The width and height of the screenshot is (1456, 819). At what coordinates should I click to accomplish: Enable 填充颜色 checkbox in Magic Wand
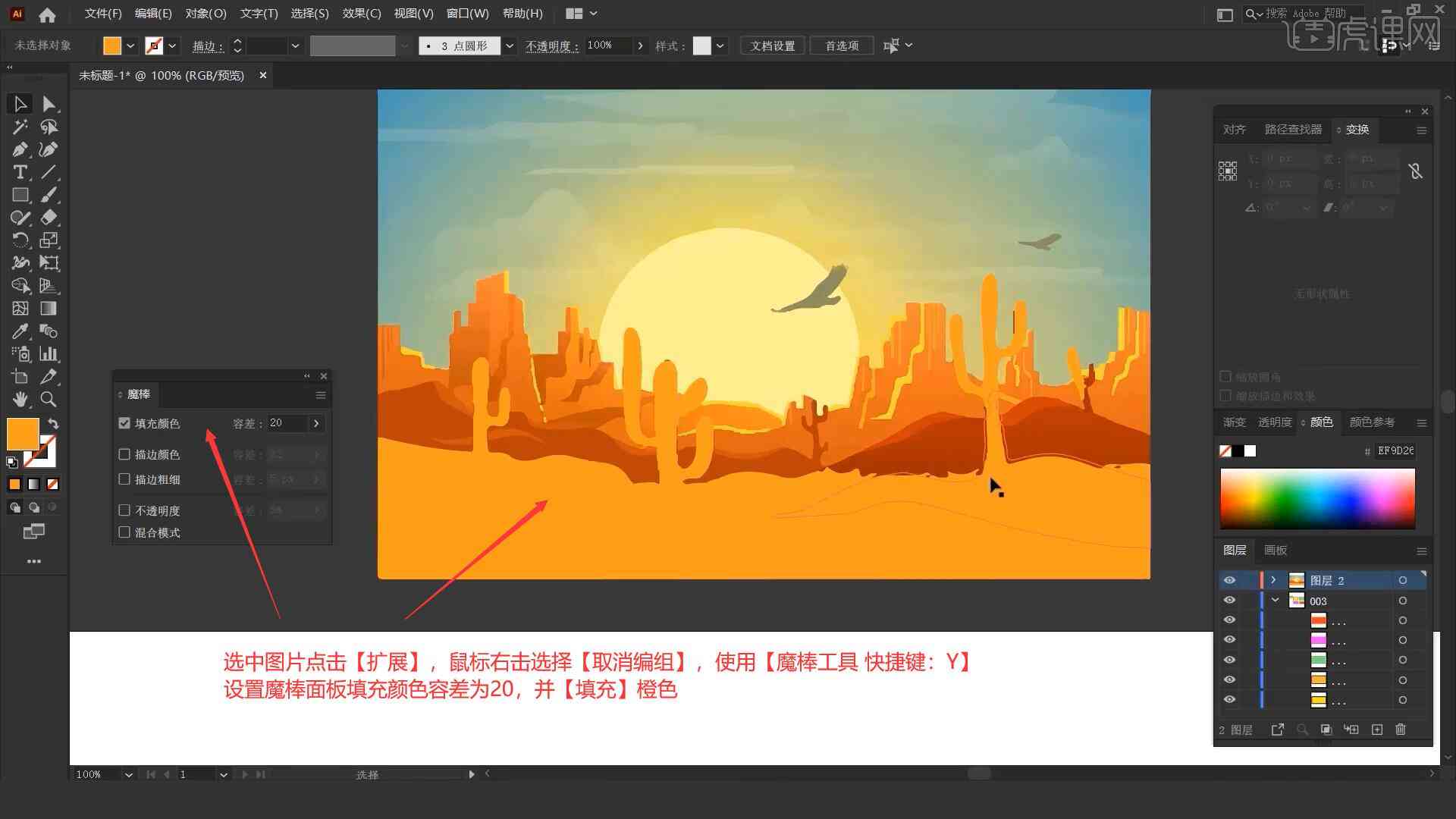pos(125,423)
